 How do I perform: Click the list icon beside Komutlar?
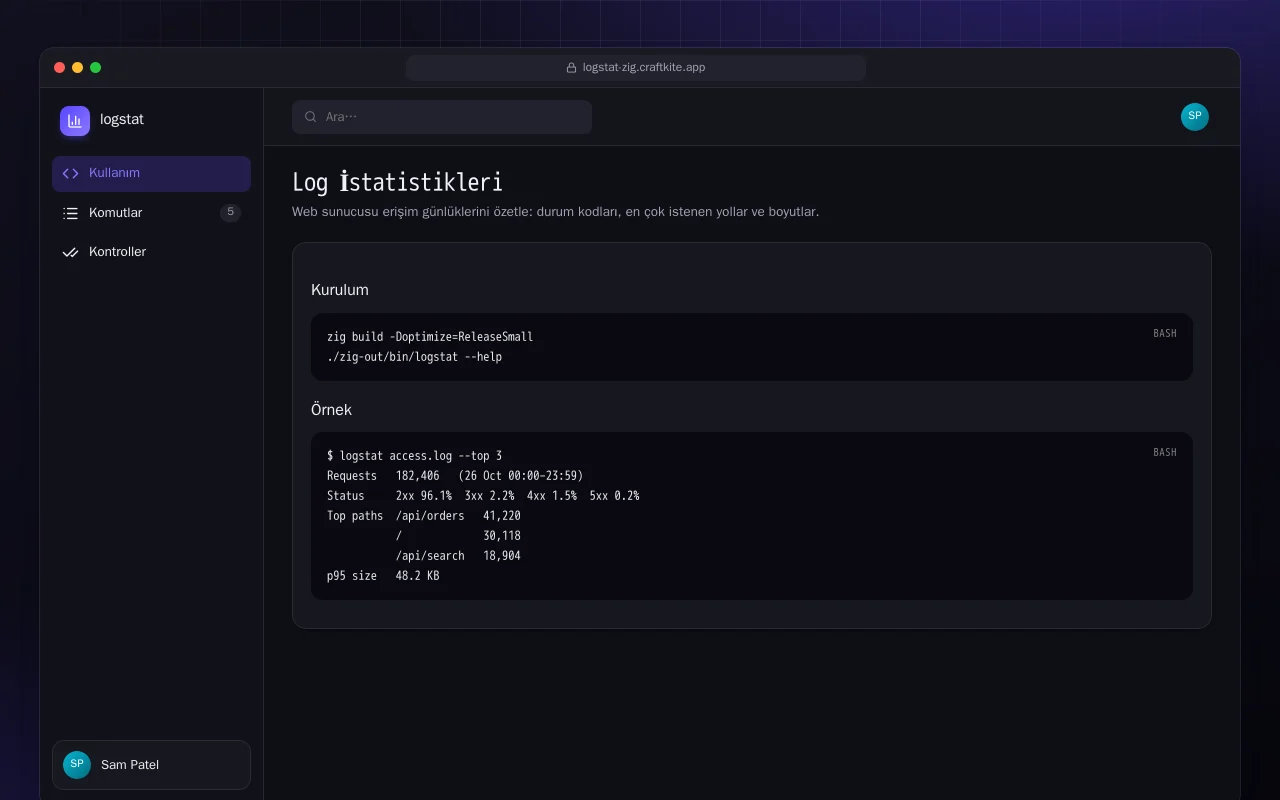pos(70,213)
